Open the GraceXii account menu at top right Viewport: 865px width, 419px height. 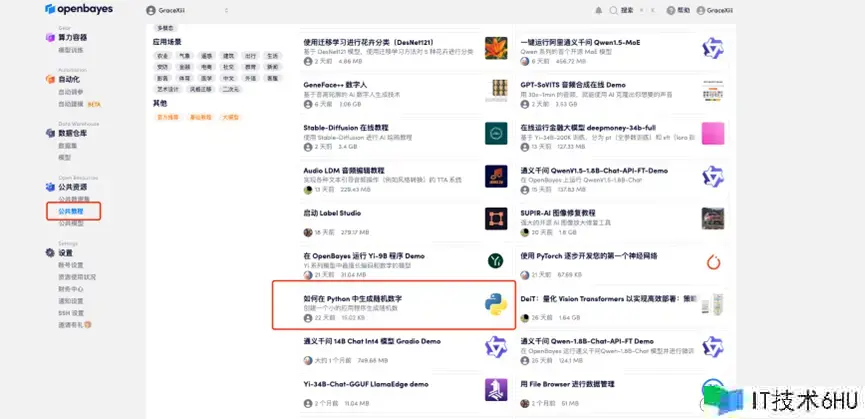tap(716, 10)
